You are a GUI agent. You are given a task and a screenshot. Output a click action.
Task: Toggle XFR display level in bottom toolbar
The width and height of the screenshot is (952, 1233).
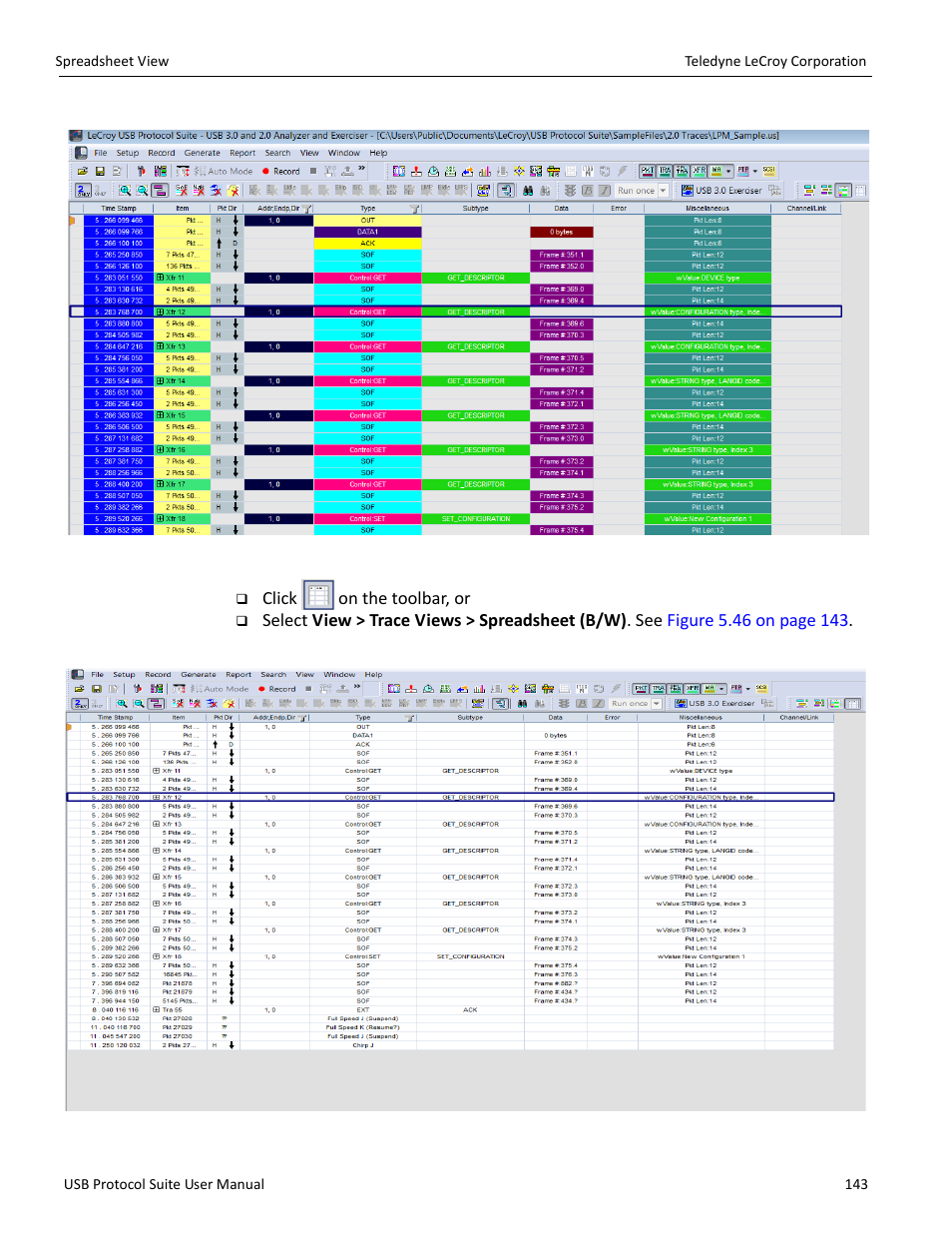692,688
